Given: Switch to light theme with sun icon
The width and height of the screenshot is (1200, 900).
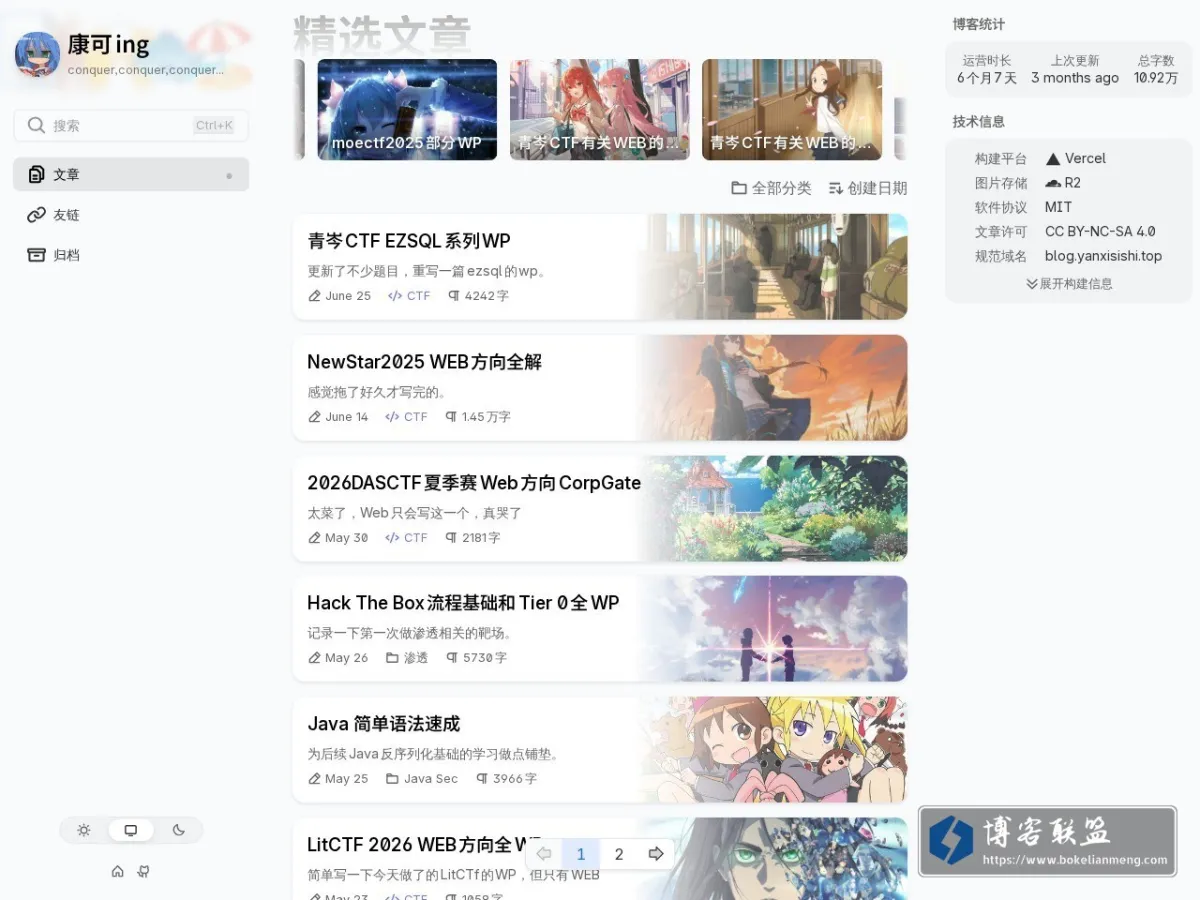Looking at the screenshot, I should (x=84, y=830).
